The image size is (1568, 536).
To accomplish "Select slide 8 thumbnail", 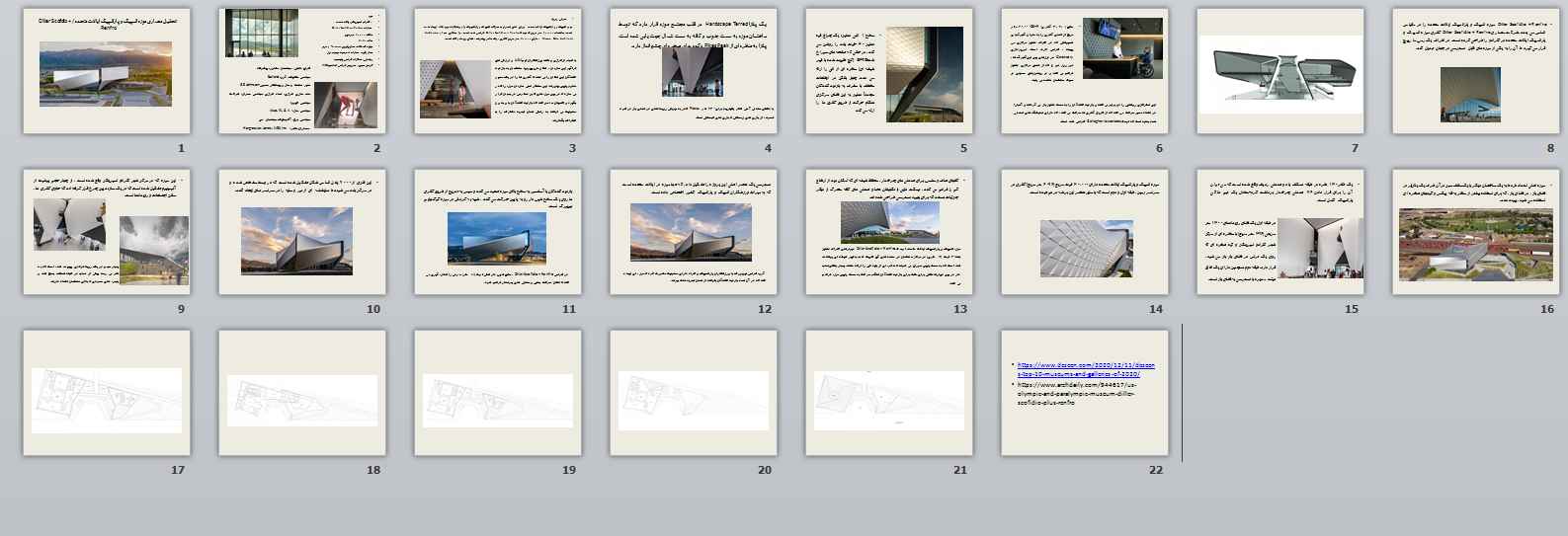I will (x=1476, y=71).
